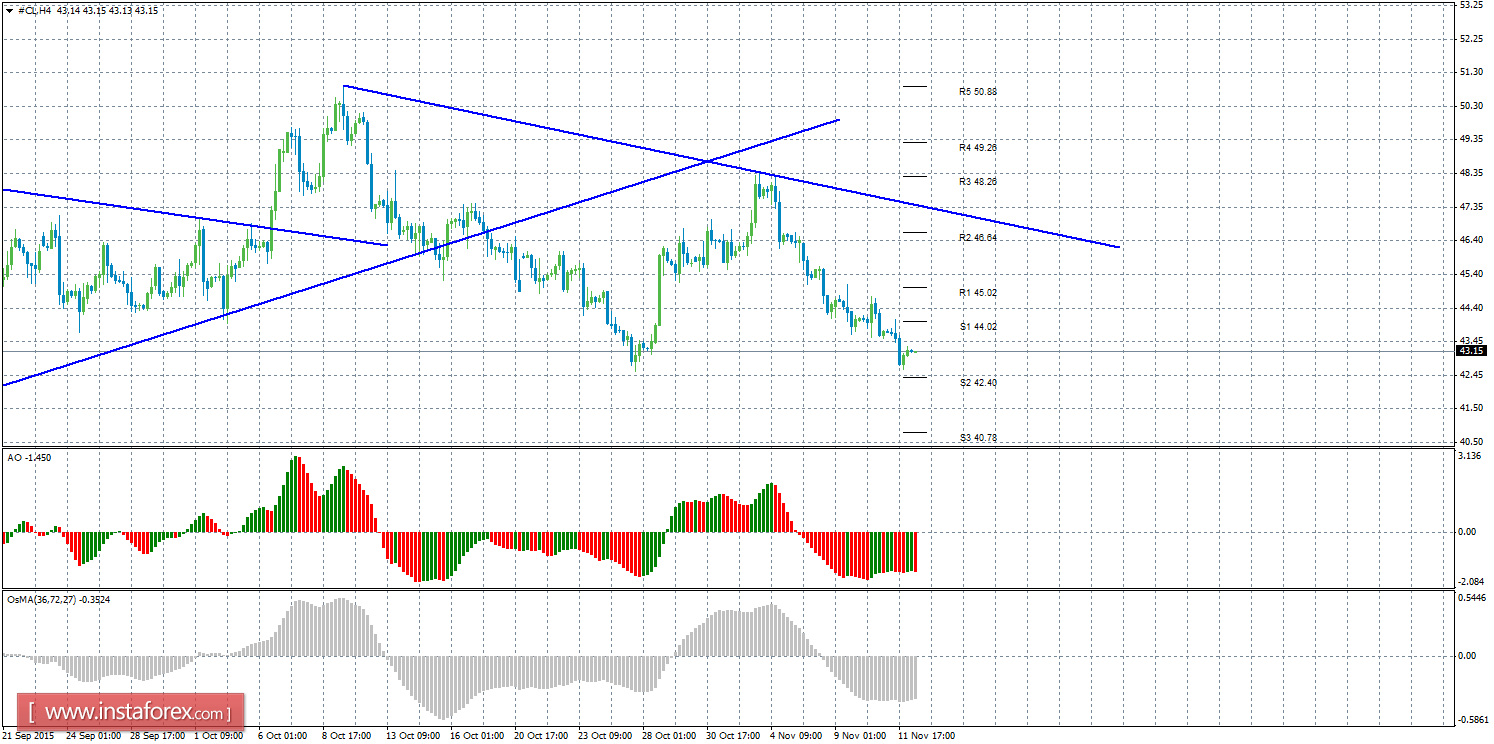The image size is (1494, 744).
Task: Click the 52.25 price axis value
Action: [x=1470, y=39]
